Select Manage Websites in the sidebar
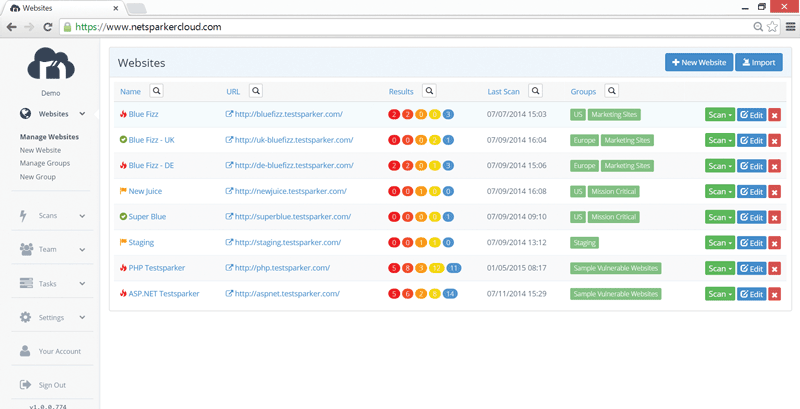Viewport: 800px width, 409px height. pos(49,137)
